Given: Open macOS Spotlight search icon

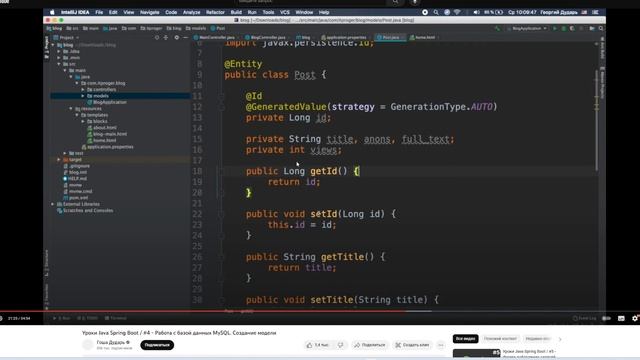Looking at the screenshot, I should [x=436, y=12].
